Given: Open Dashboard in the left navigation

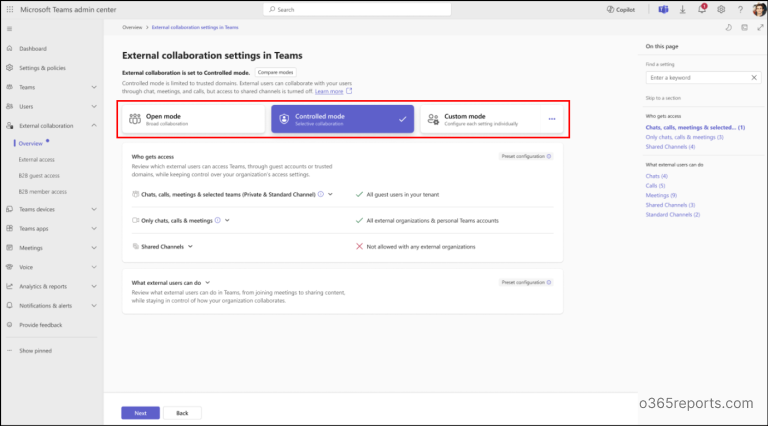Looking at the screenshot, I should point(33,48).
